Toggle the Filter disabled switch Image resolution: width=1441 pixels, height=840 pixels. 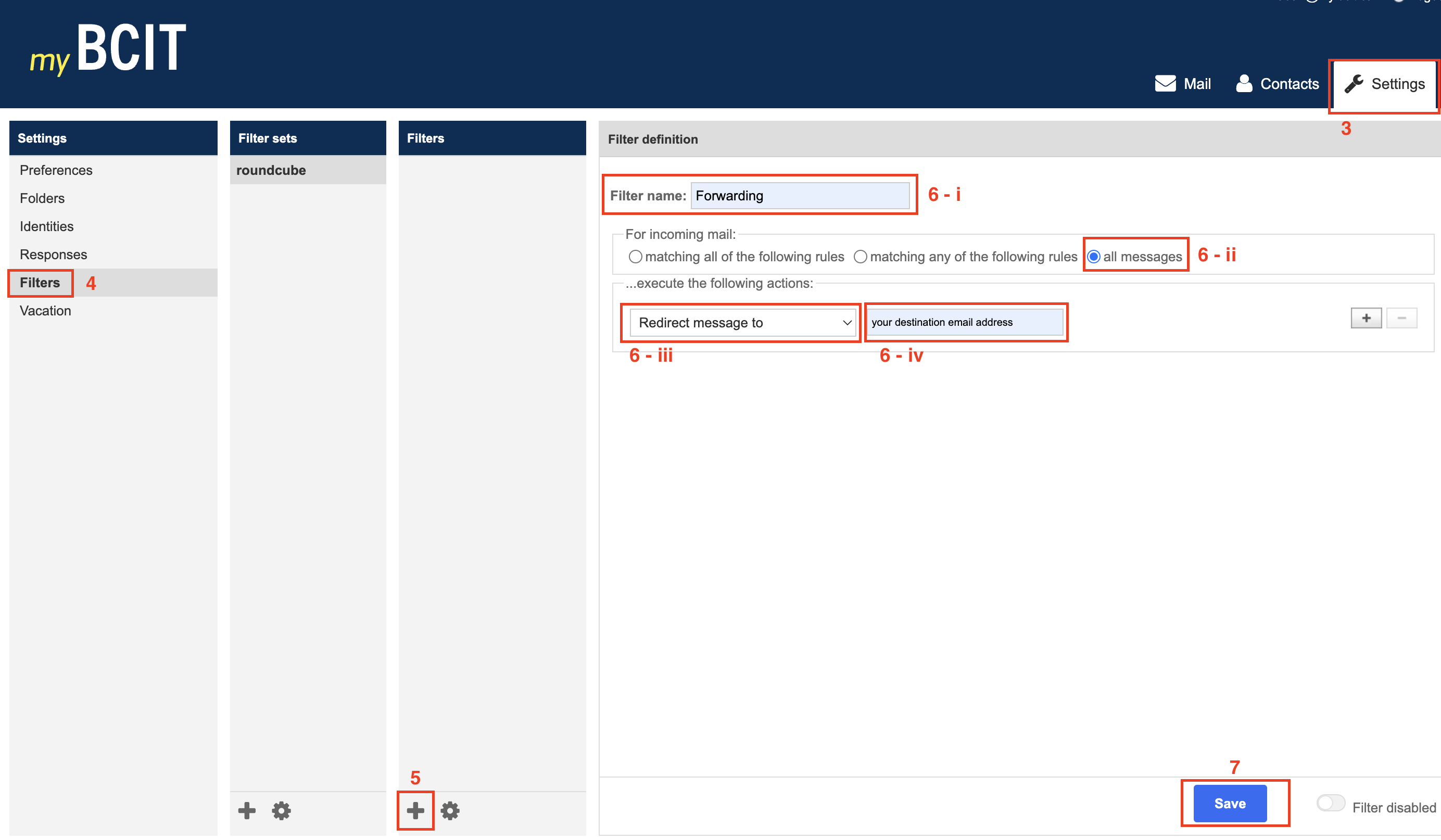1330,803
